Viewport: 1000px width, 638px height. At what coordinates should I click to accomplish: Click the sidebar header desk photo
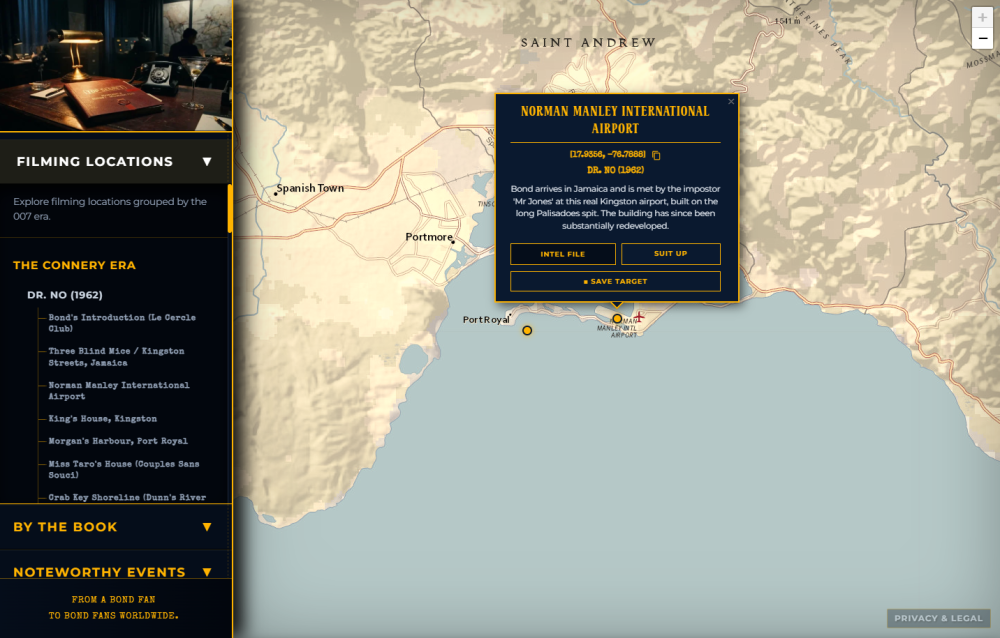coord(115,65)
